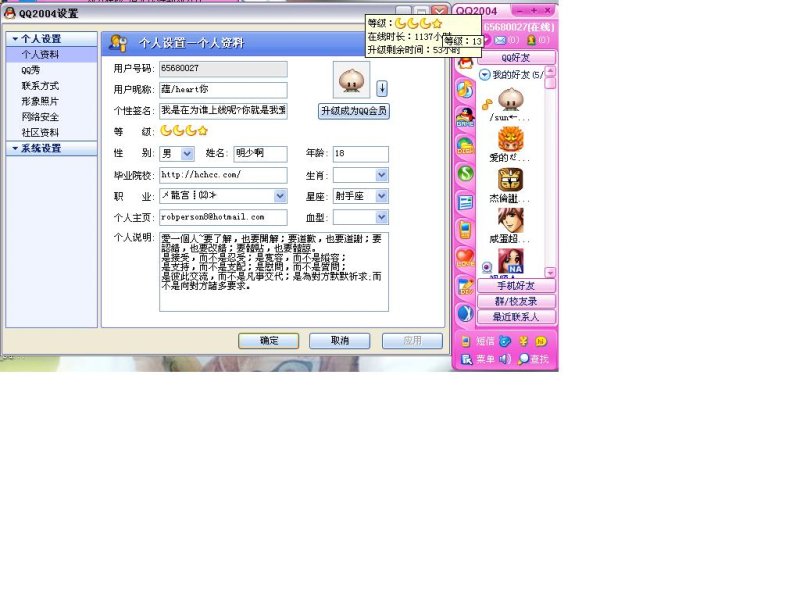Open the 职业 occupation dropdown
The image size is (800, 600).
click(280, 196)
